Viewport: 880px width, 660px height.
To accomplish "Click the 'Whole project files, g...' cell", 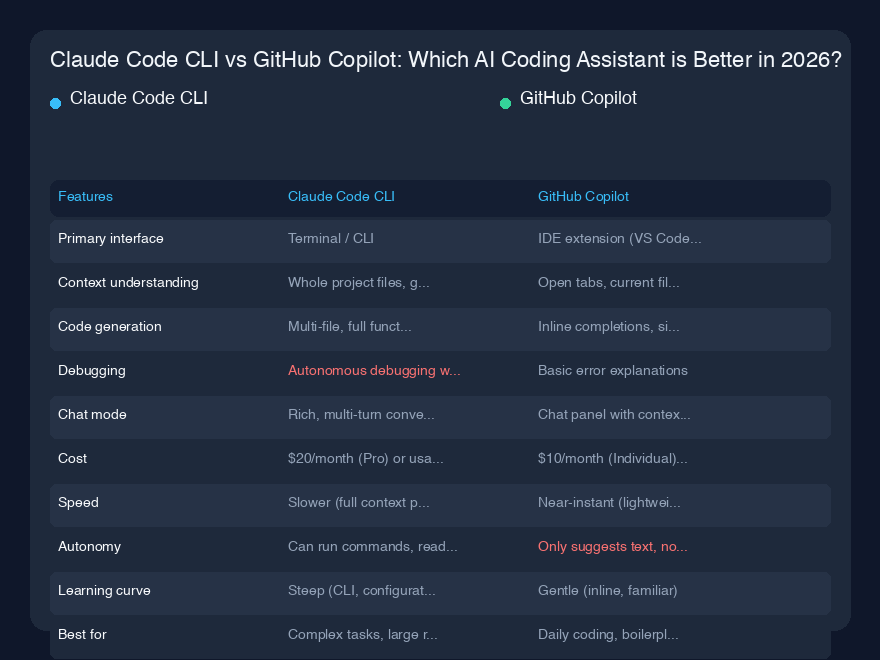I will tap(359, 282).
